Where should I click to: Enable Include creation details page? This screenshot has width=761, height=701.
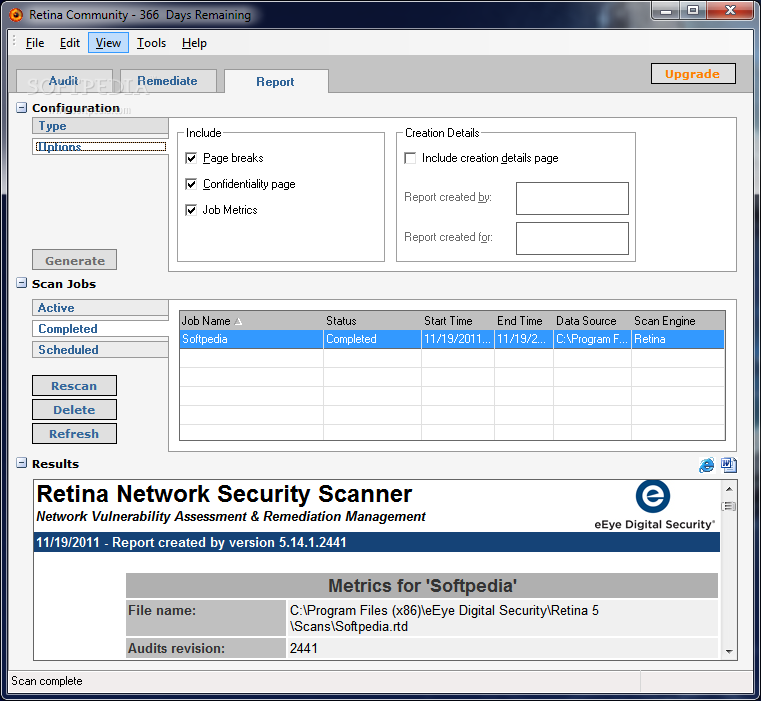pyautogui.click(x=410, y=158)
